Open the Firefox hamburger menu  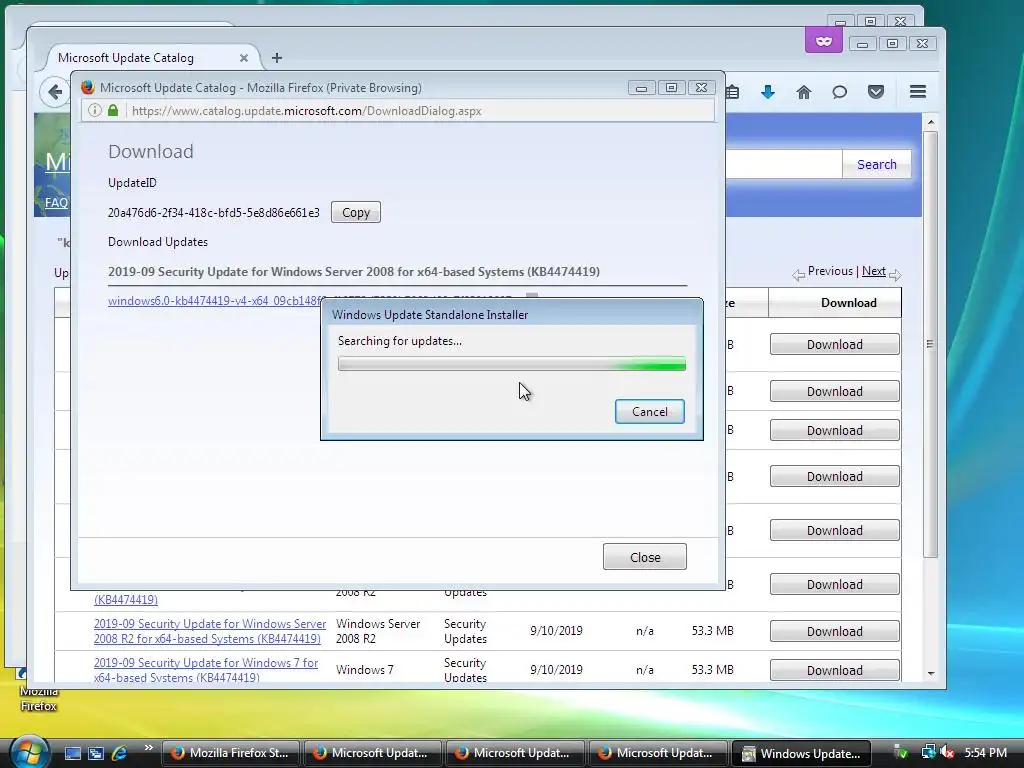point(918,91)
